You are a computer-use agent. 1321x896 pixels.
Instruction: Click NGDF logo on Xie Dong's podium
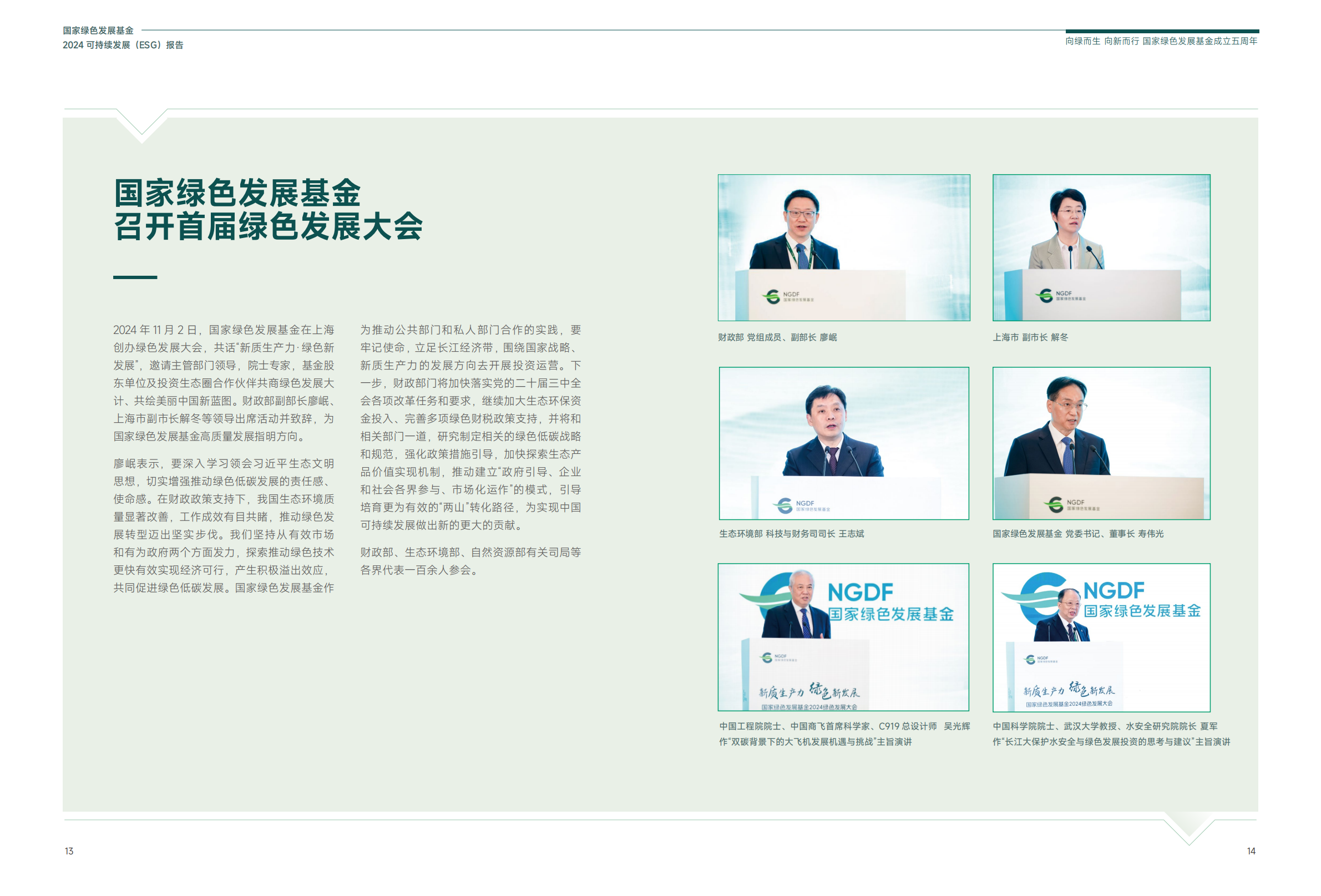[x=1060, y=295]
